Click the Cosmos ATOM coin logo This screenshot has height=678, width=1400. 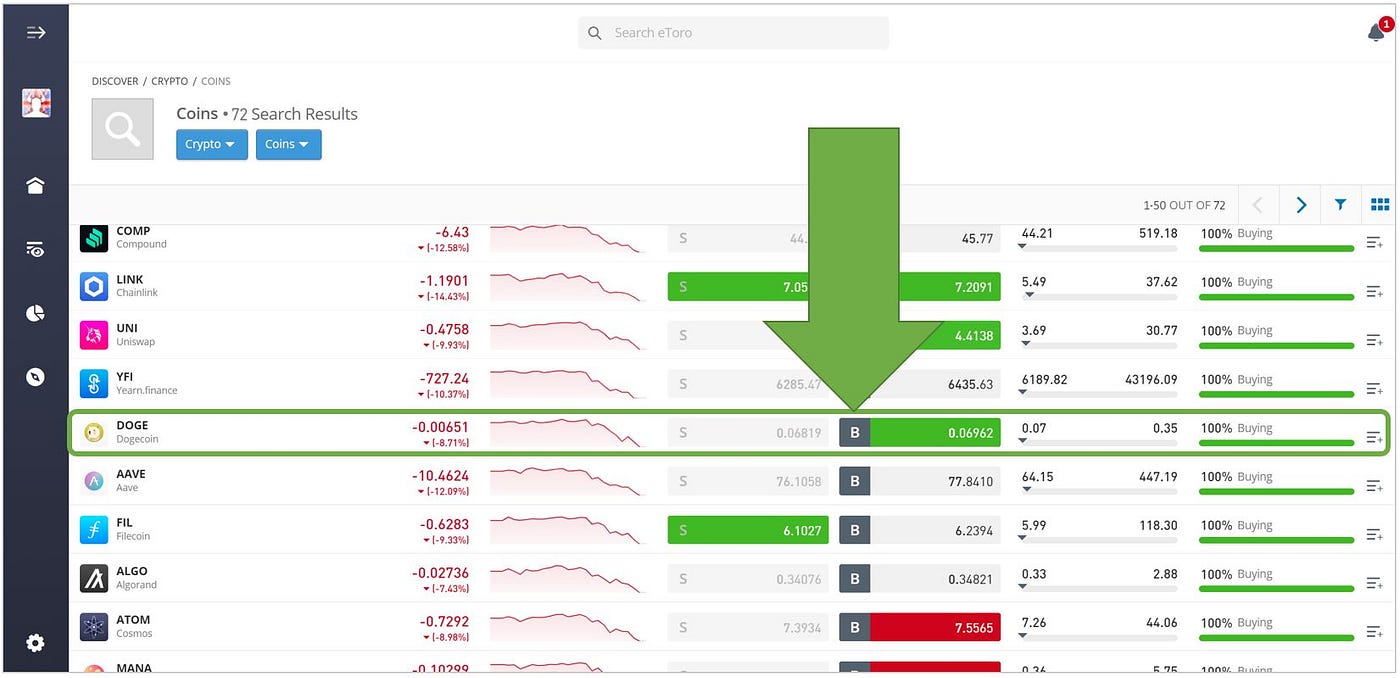[x=94, y=627]
